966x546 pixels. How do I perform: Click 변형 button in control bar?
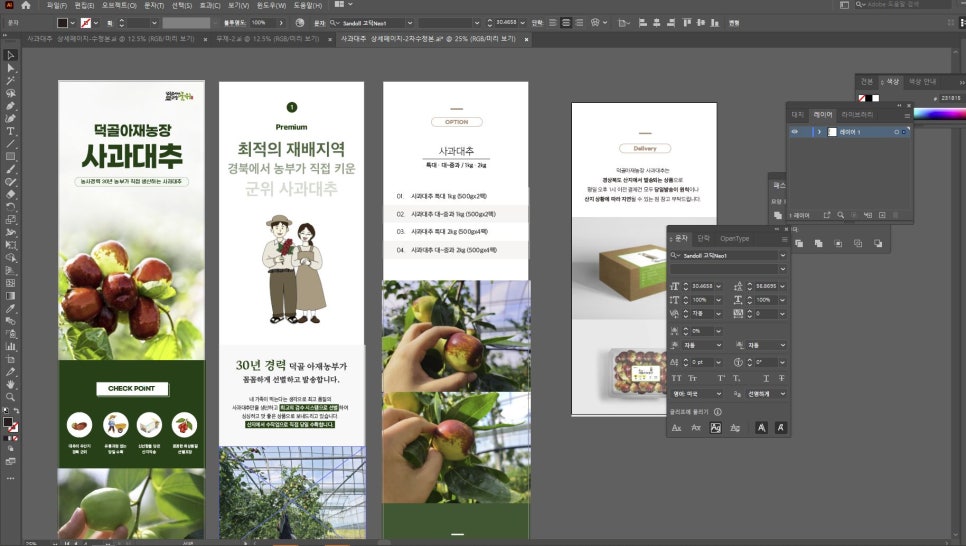734,23
